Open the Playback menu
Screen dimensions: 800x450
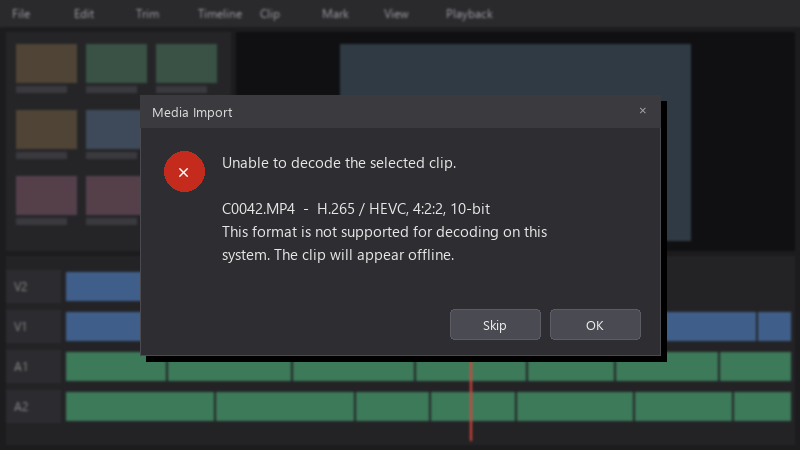tap(469, 14)
